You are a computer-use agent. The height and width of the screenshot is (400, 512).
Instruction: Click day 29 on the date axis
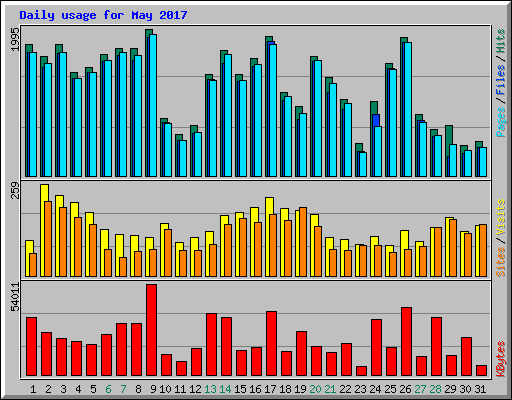(450, 389)
